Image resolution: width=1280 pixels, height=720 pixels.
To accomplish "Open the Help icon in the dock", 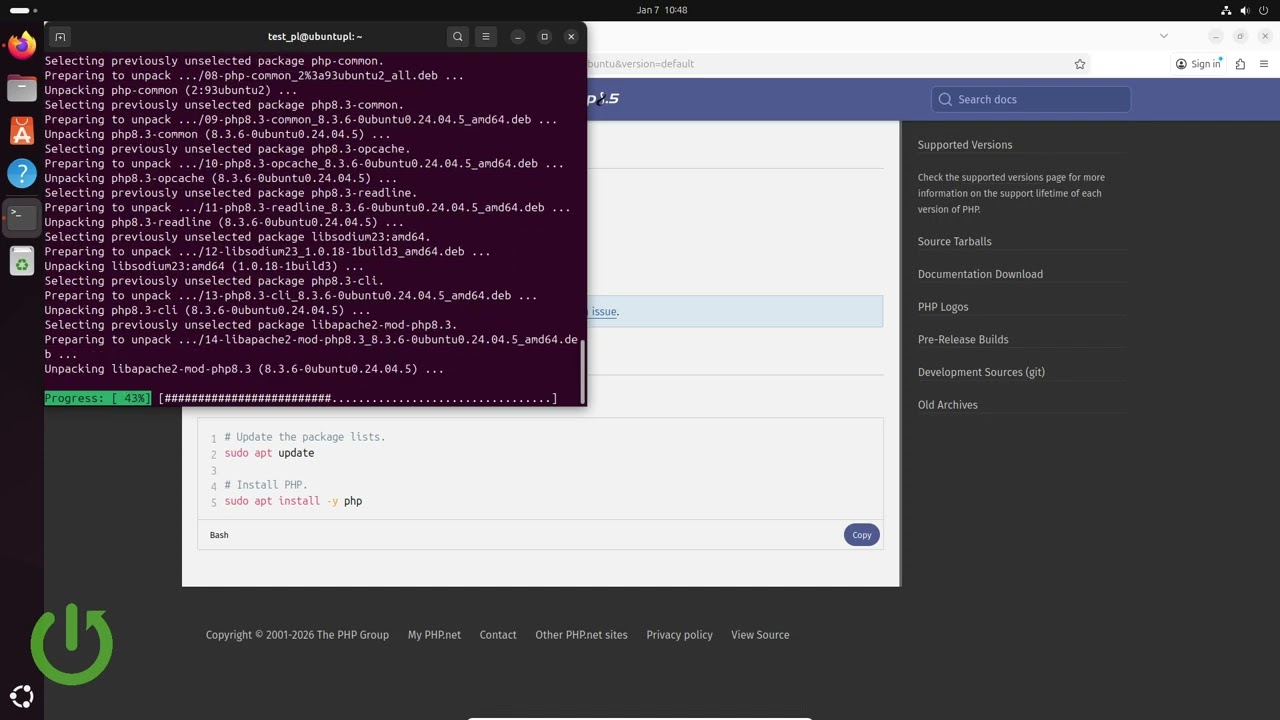I will (22, 173).
